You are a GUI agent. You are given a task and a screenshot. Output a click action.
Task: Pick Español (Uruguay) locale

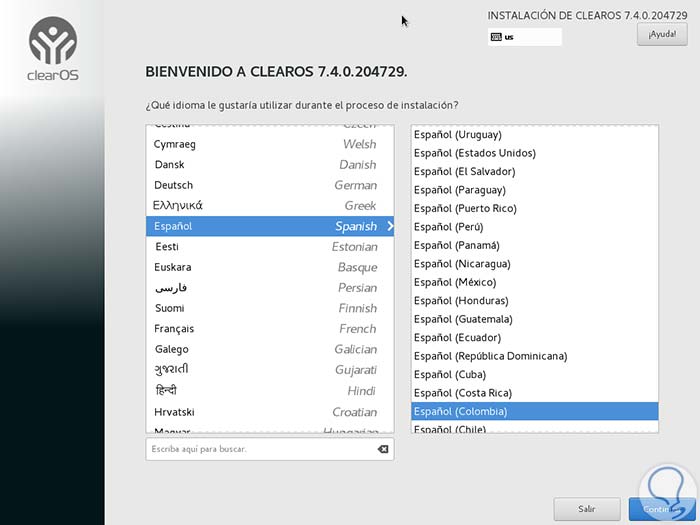[534, 135]
